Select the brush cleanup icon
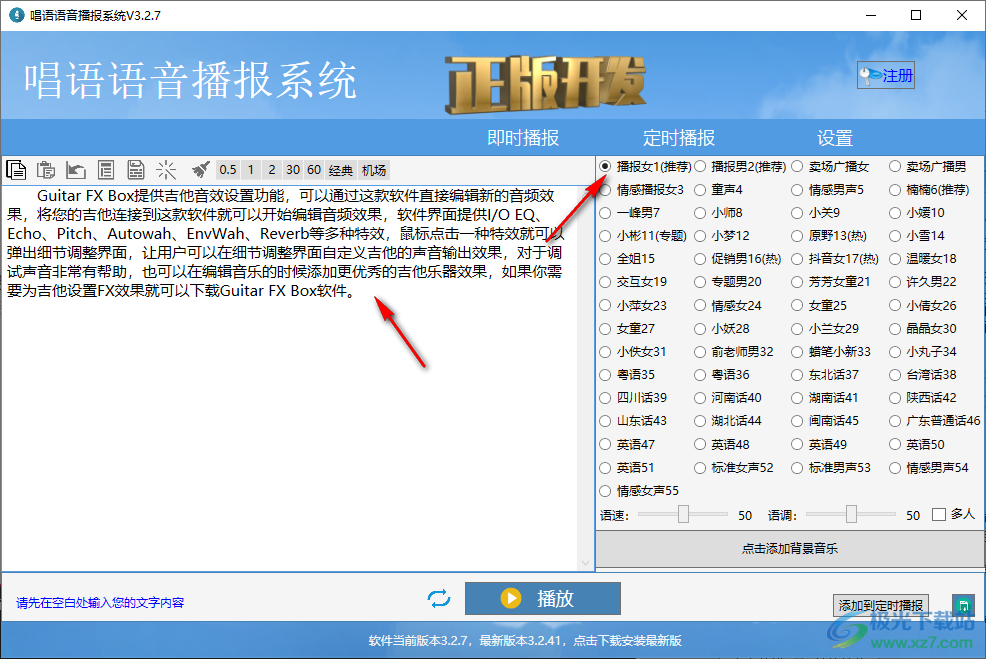This screenshot has height=659, width=986. tap(199, 169)
